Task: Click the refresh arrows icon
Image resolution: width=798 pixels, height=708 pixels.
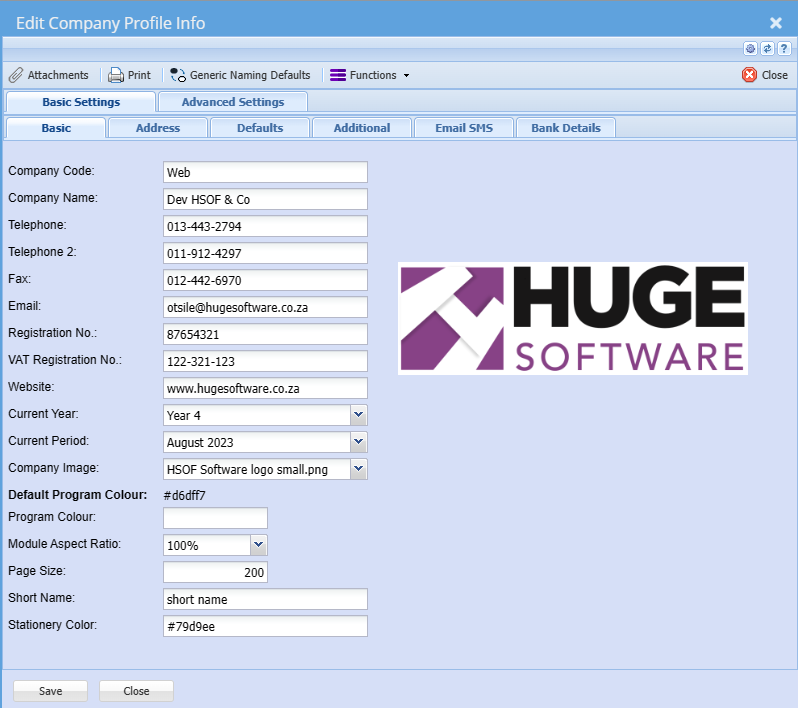Action: pyautogui.click(x=767, y=48)
